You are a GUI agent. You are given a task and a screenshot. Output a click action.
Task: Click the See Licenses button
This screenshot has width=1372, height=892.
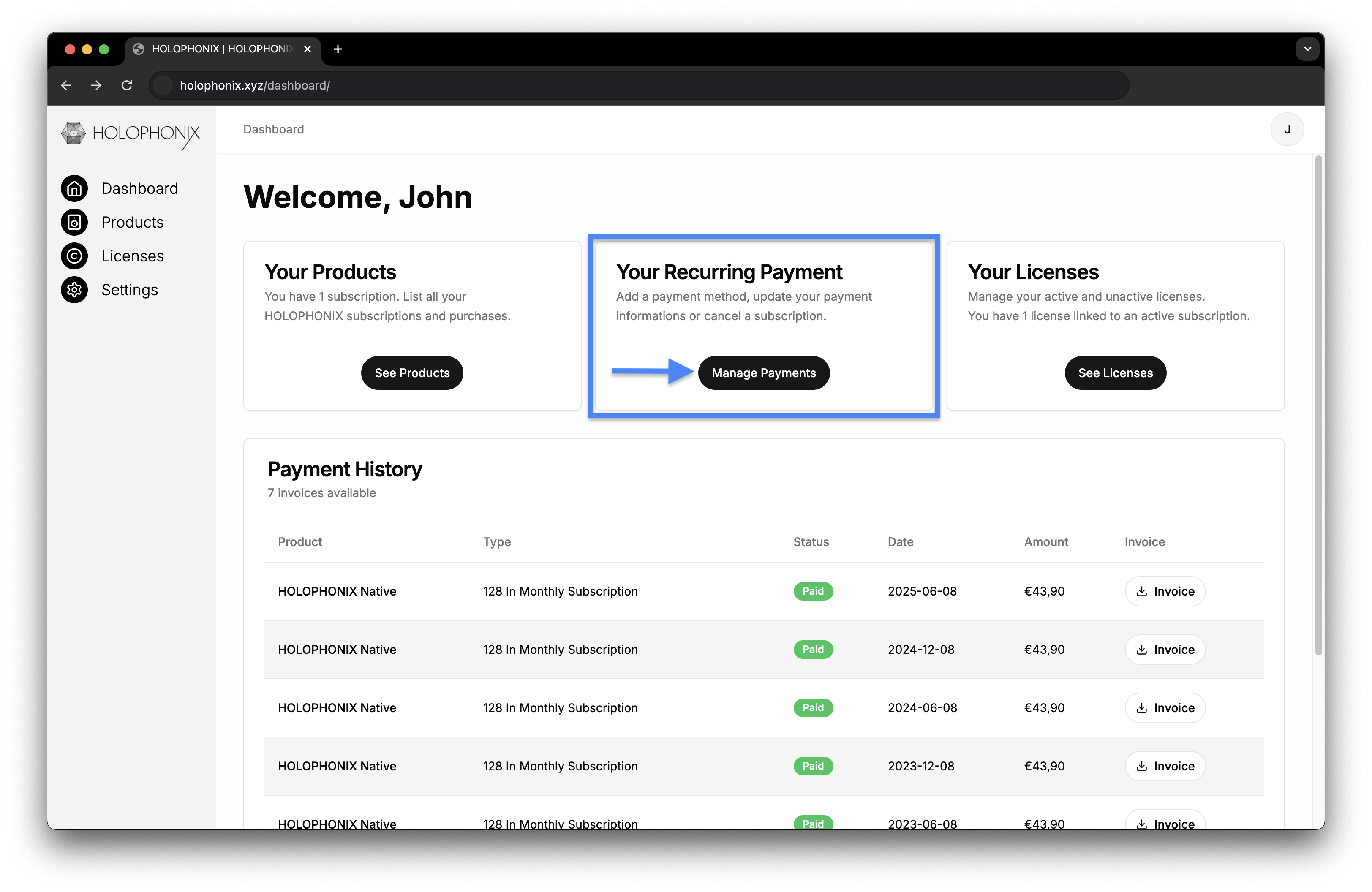[x=1115, y=373]
